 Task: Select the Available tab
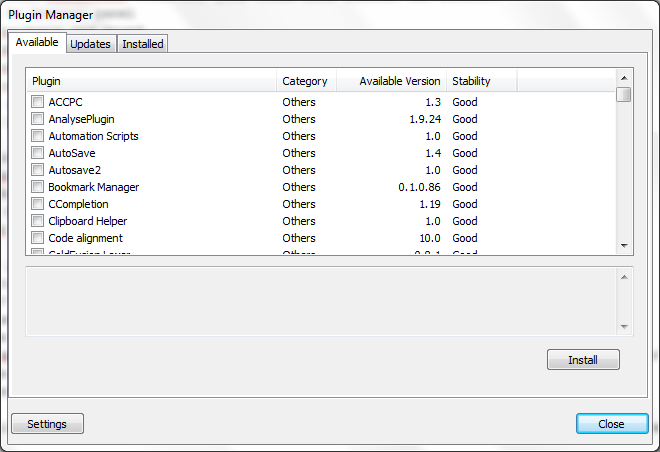tap(37, 42)
